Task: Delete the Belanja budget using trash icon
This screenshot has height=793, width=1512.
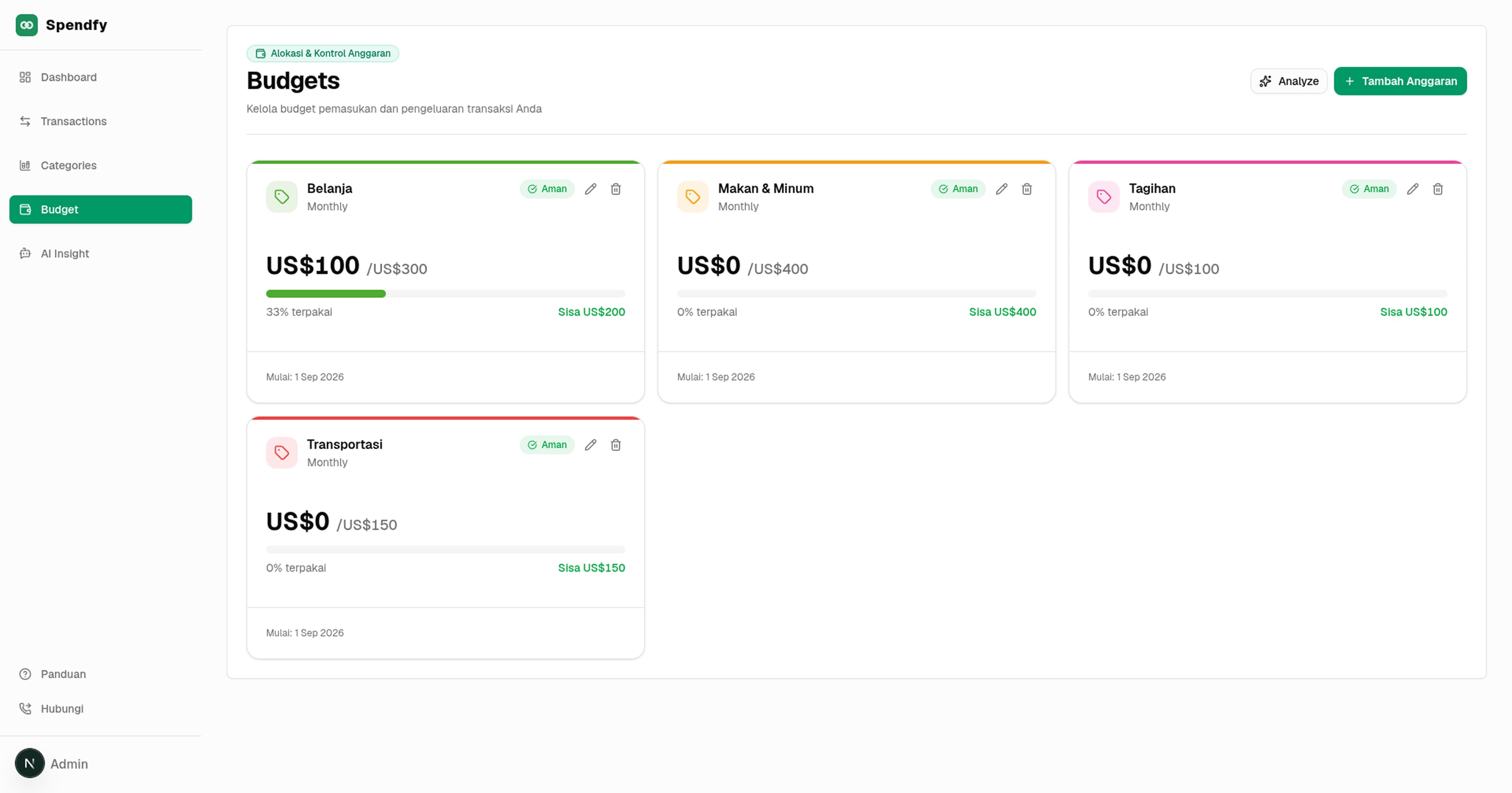Action: [x=616, y=189]
